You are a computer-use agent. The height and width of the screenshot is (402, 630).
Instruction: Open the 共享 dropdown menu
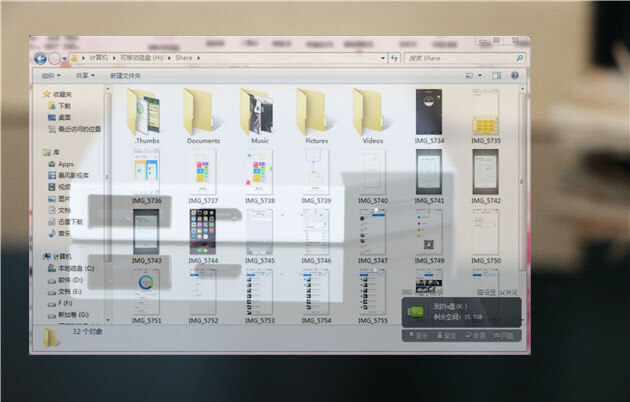83,75
